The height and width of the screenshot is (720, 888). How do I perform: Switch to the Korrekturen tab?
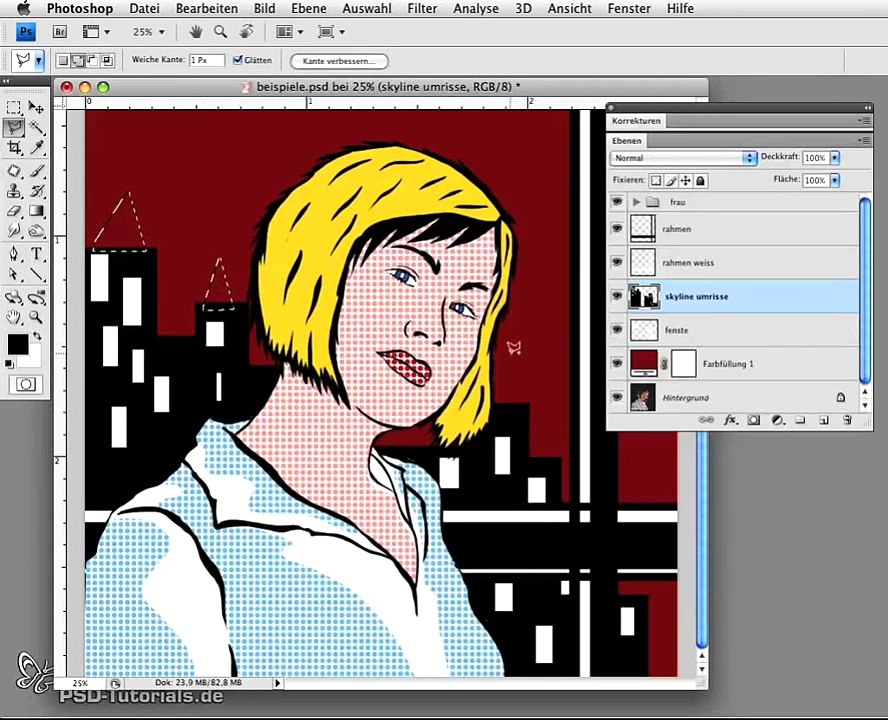[x=636, y=121]
